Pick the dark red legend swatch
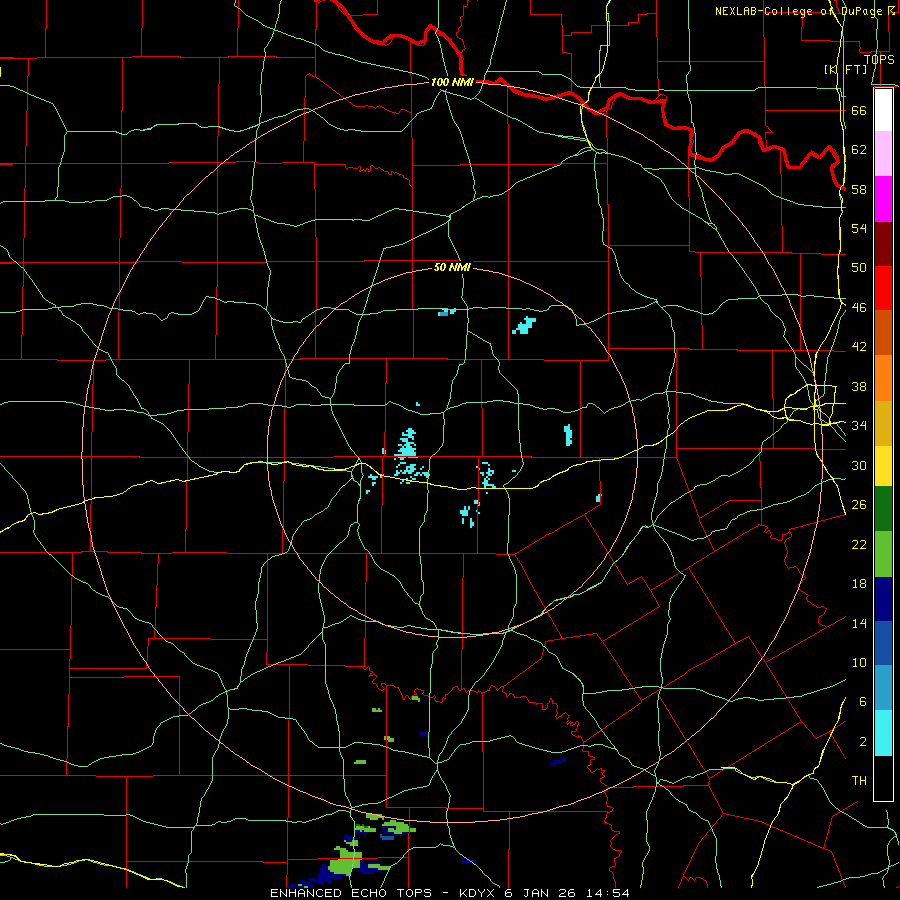This screenshot has height=900, width=900. click(x=883, y=243)
